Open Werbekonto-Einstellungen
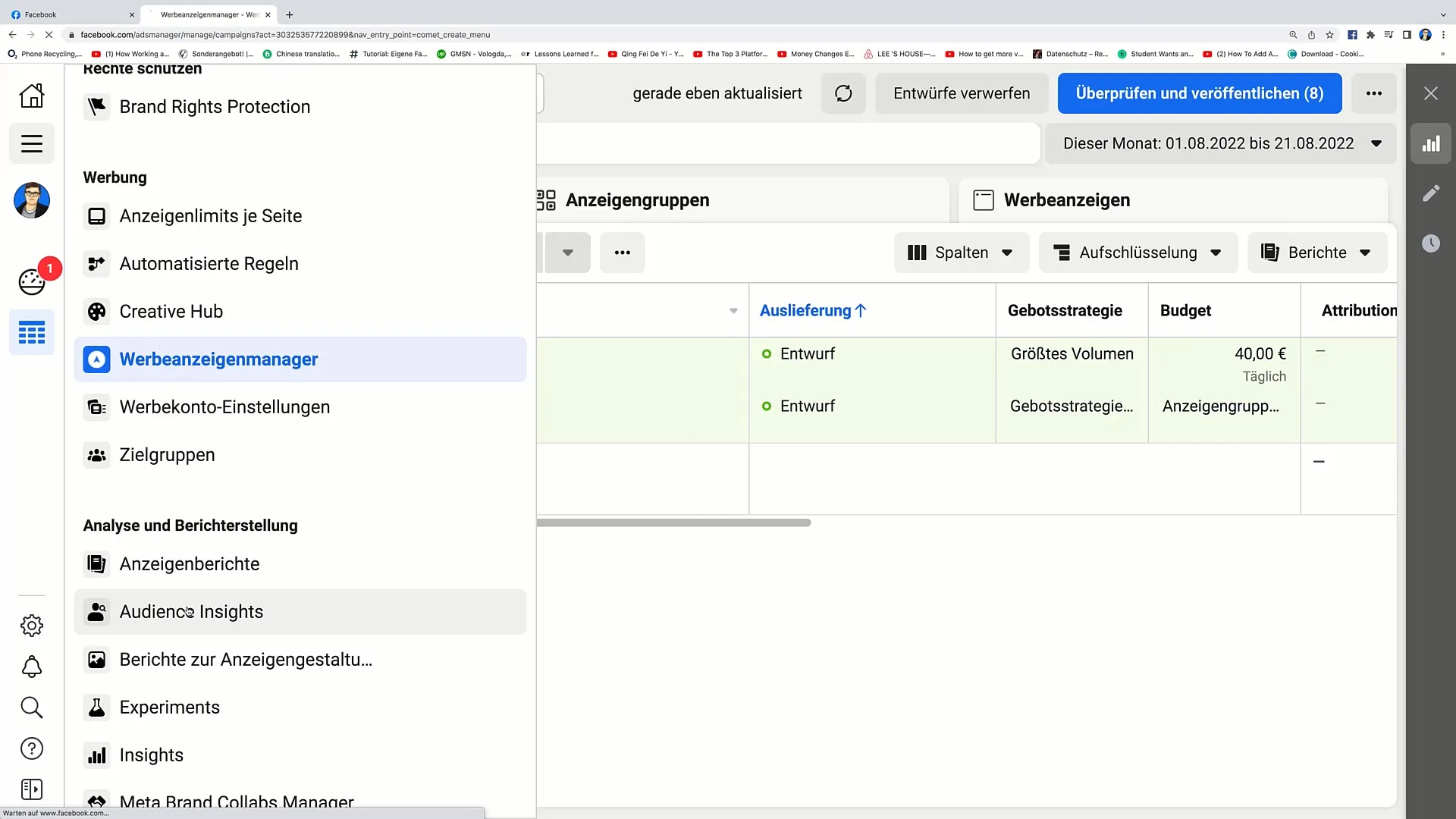 [300, 407]
